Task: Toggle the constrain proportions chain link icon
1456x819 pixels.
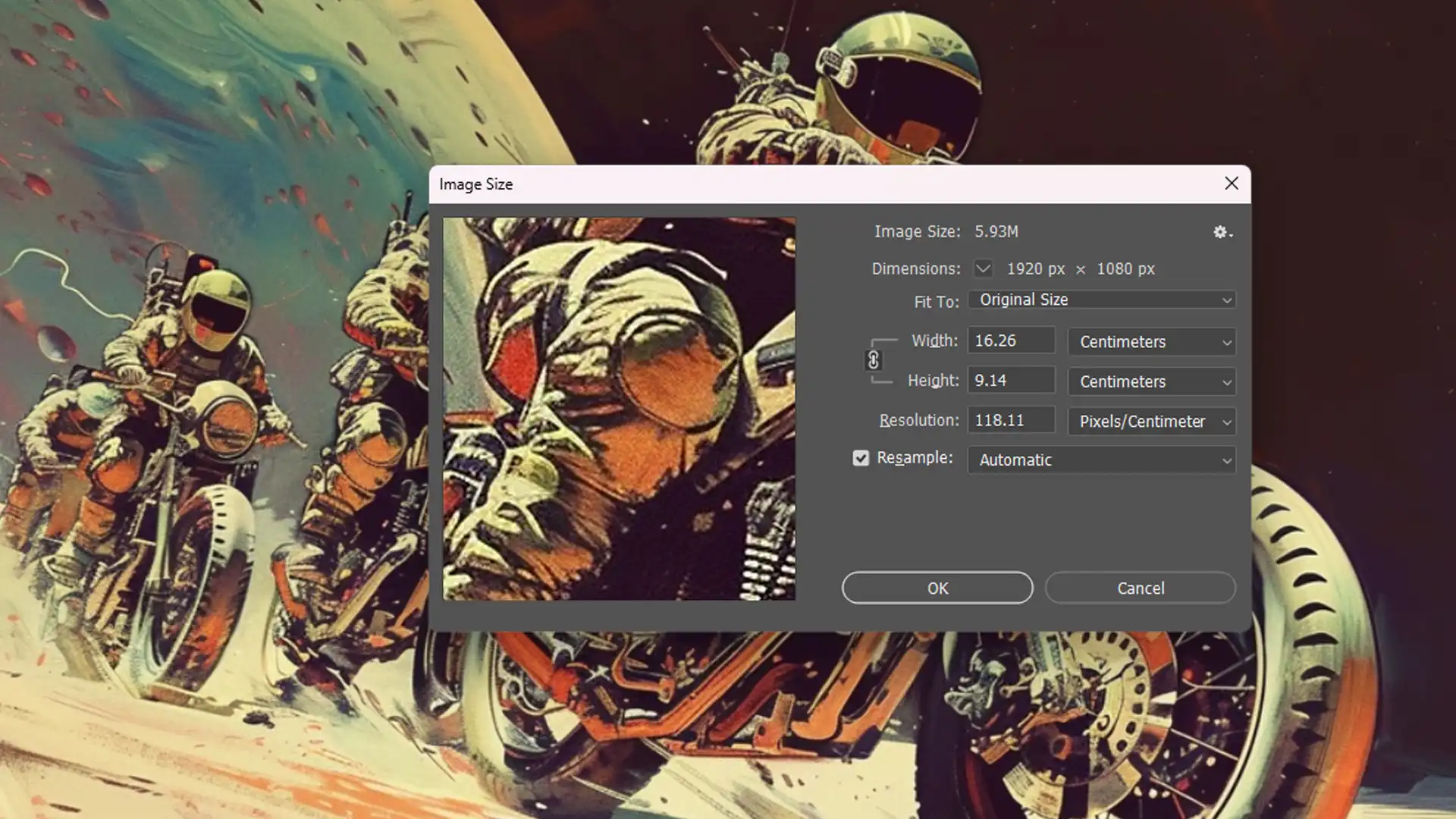Action: pos(874,360)
